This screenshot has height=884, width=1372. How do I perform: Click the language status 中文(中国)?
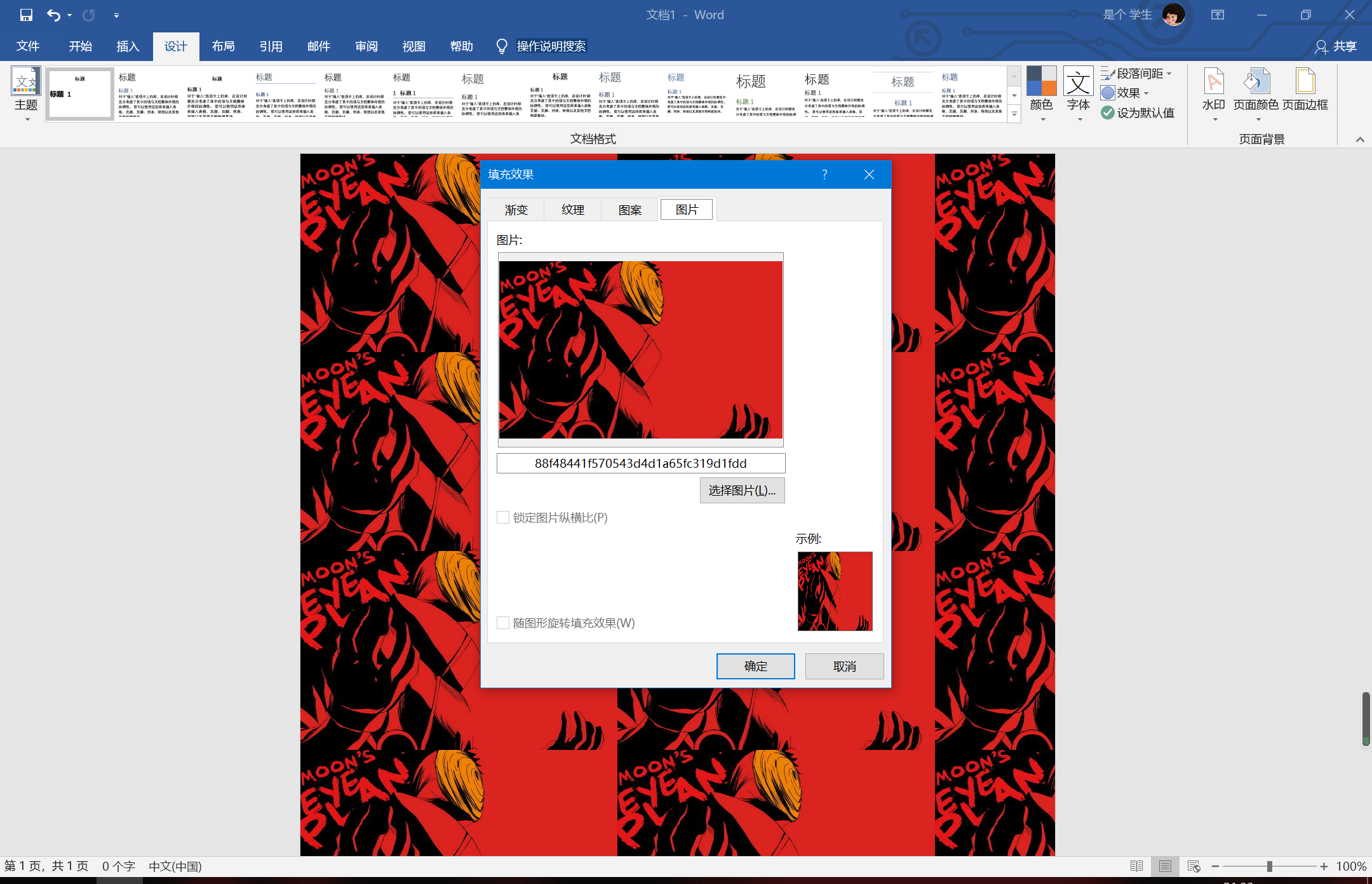pyautogui.click(x=175, y=866)
